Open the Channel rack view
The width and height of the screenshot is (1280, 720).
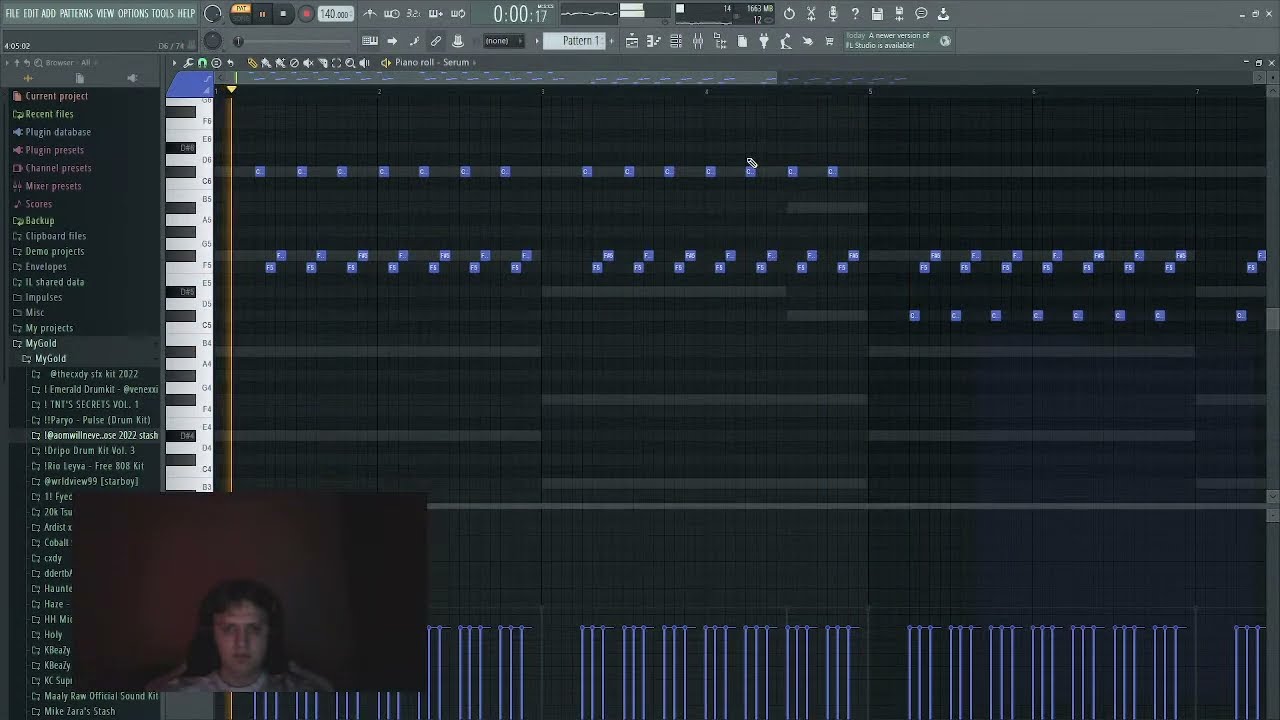coord(676,41)
